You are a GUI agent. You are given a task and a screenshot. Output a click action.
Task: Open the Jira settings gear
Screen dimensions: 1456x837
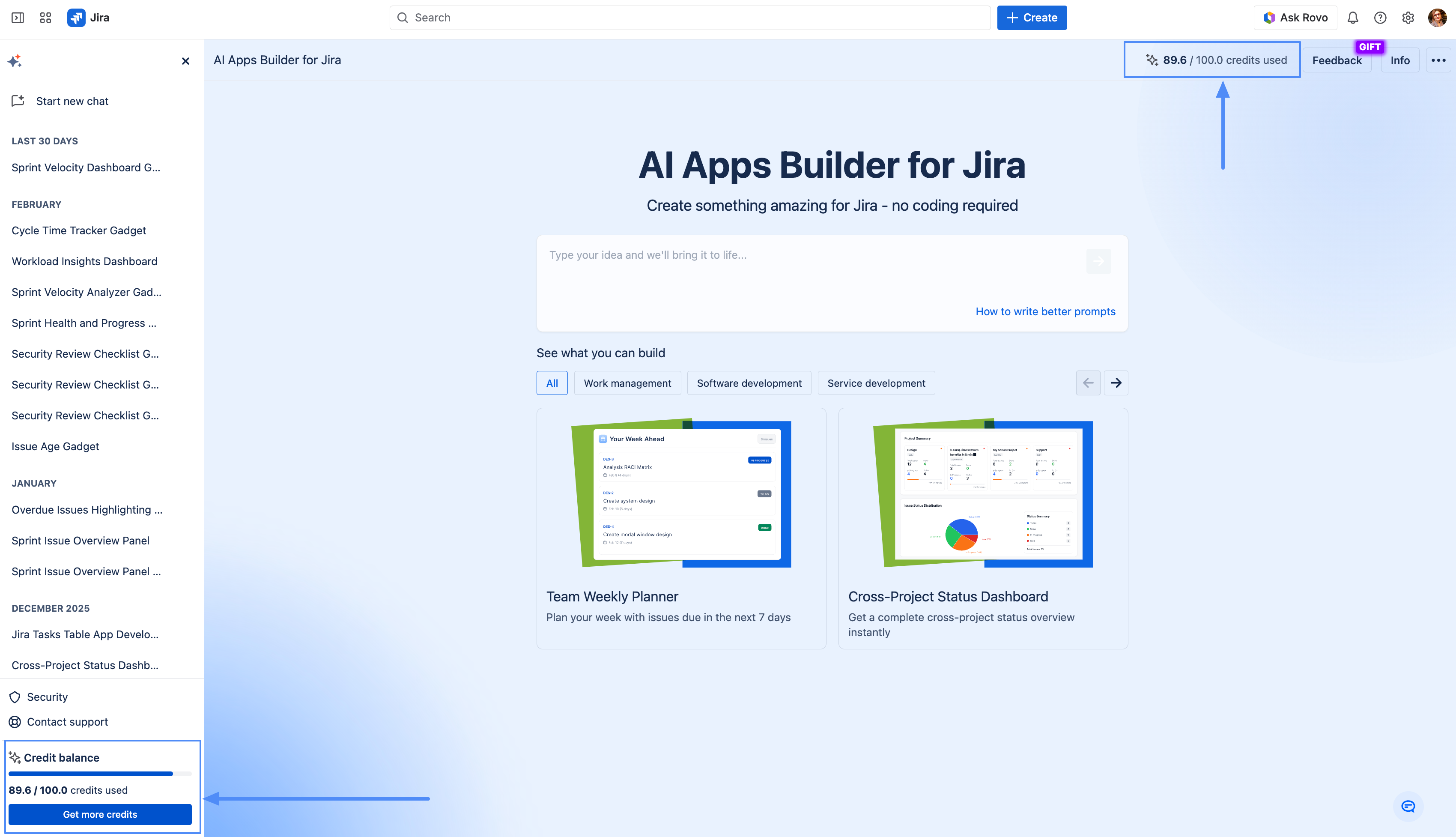[x=1408, y=18]
